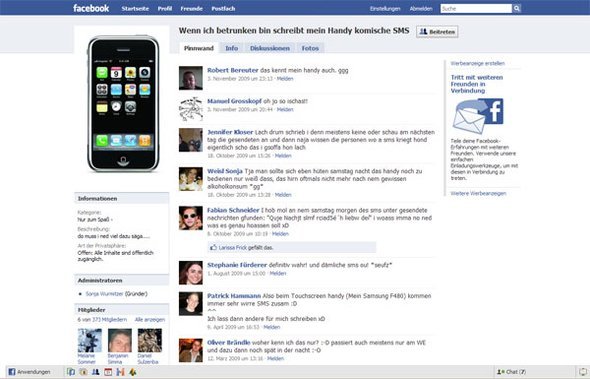Click the notifications icon at bottom right
Viewport: 590px width, 379px height.
[583, 372]
